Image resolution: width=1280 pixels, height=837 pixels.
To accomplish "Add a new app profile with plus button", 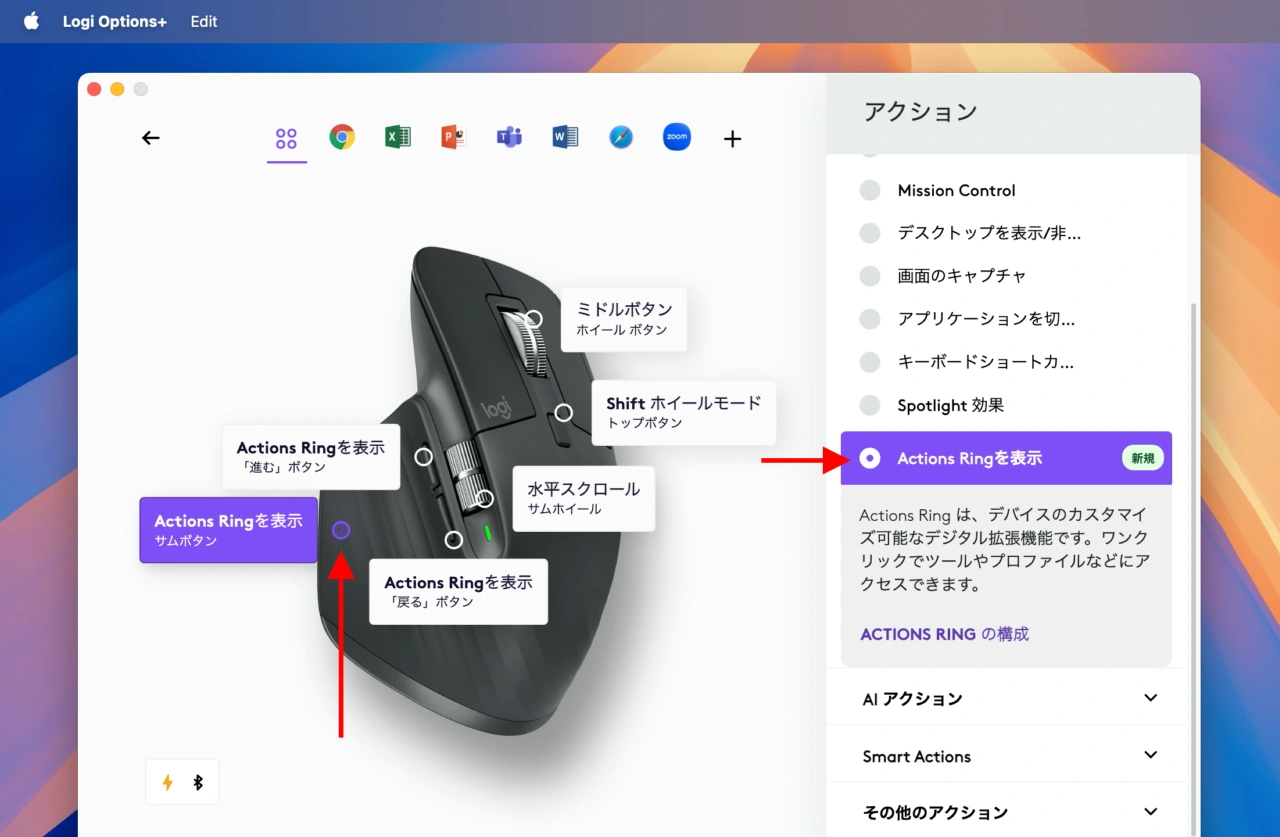I will click(x=732, y=138).
